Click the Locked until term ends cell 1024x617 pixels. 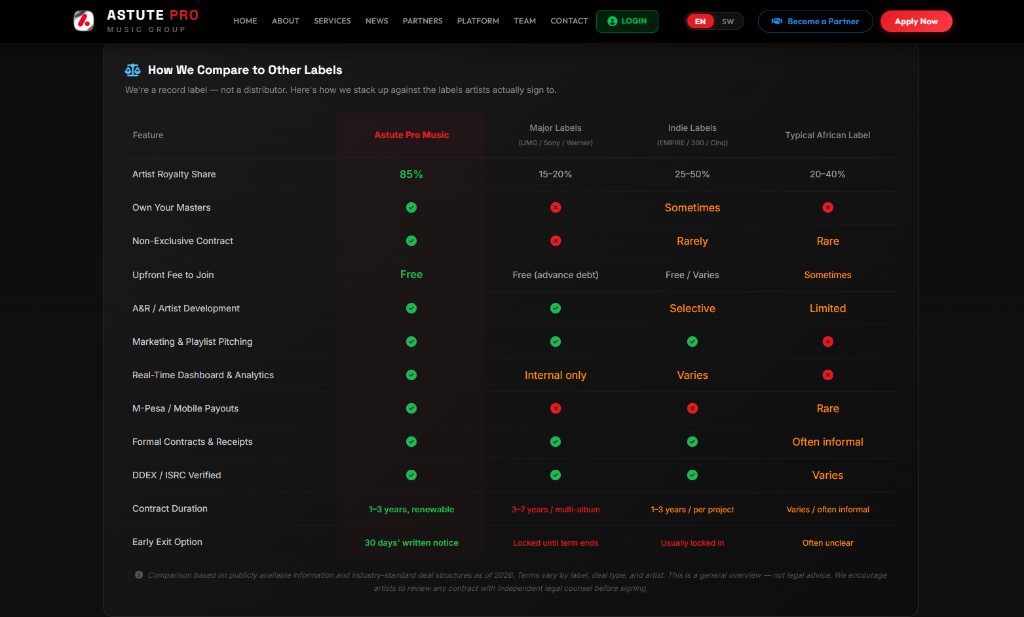pyautogui.click(x=555, y=543)
